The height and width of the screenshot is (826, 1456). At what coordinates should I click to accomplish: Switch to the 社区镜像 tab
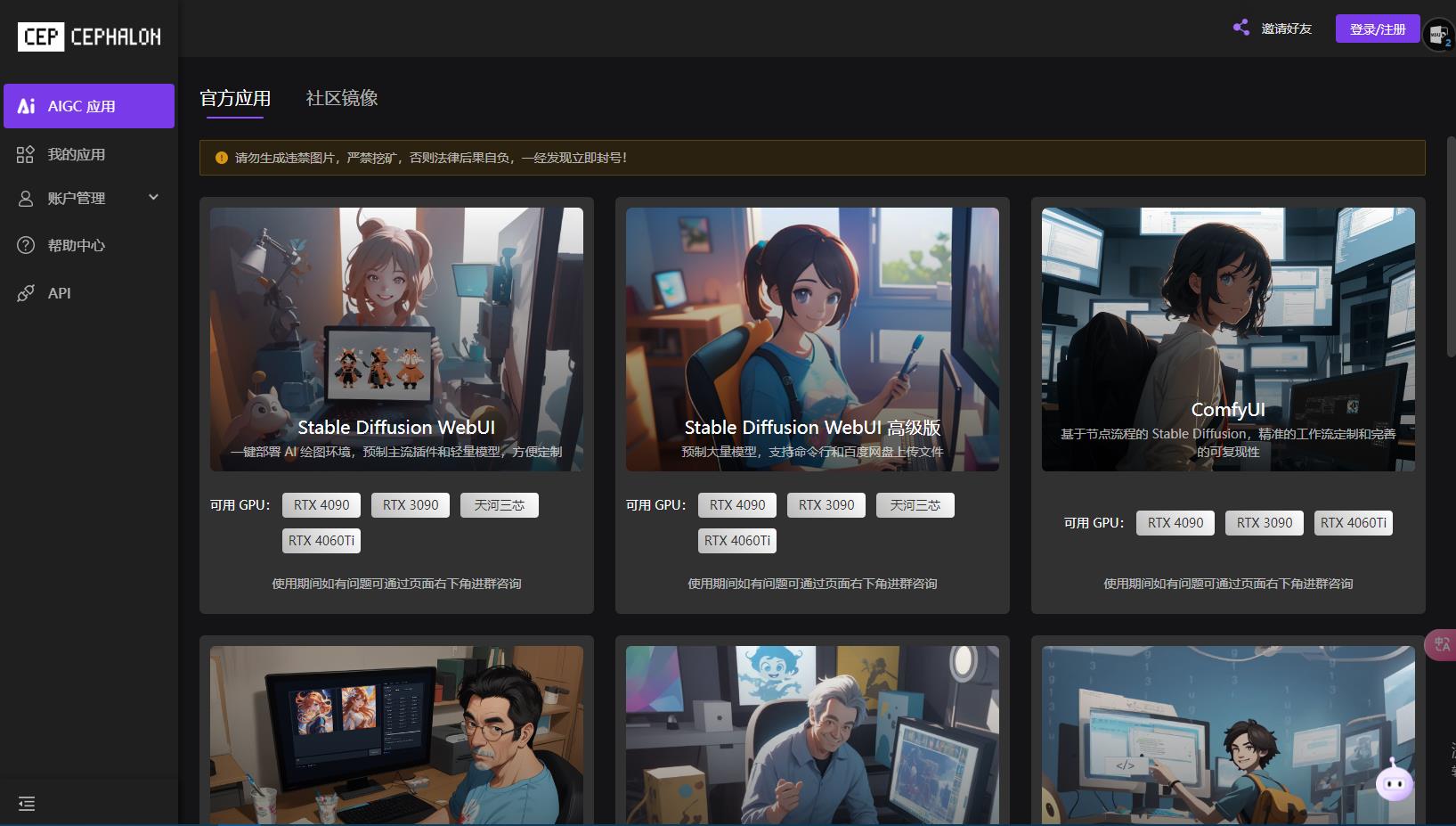[342, 98]
